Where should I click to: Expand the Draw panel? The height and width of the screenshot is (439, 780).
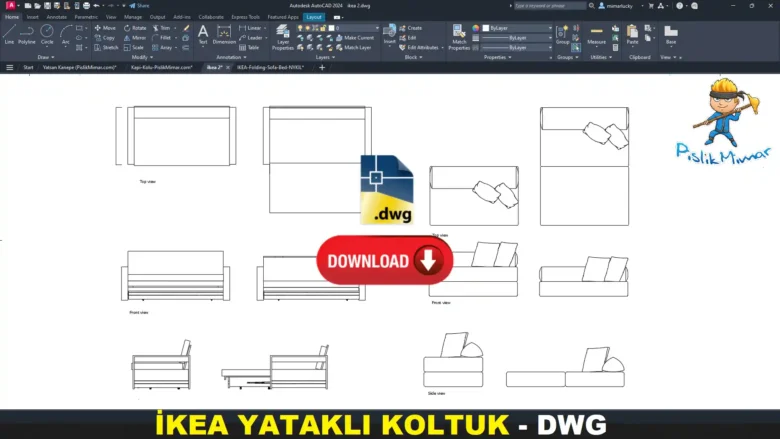[46, 57]
